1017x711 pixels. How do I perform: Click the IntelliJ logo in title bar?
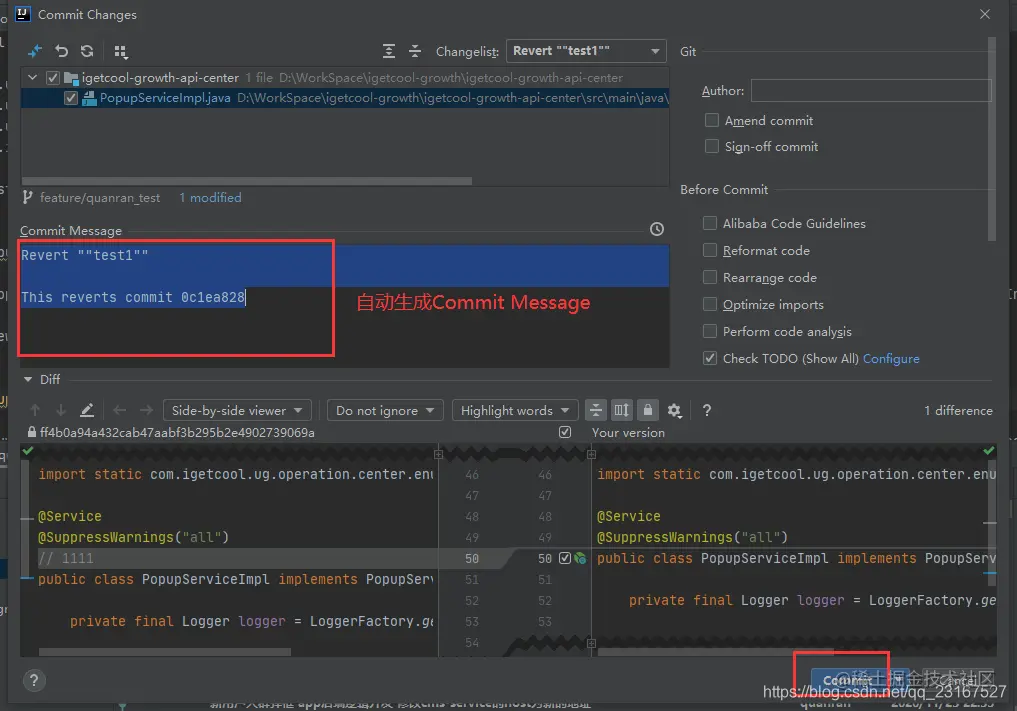click(x=23, y=14)
